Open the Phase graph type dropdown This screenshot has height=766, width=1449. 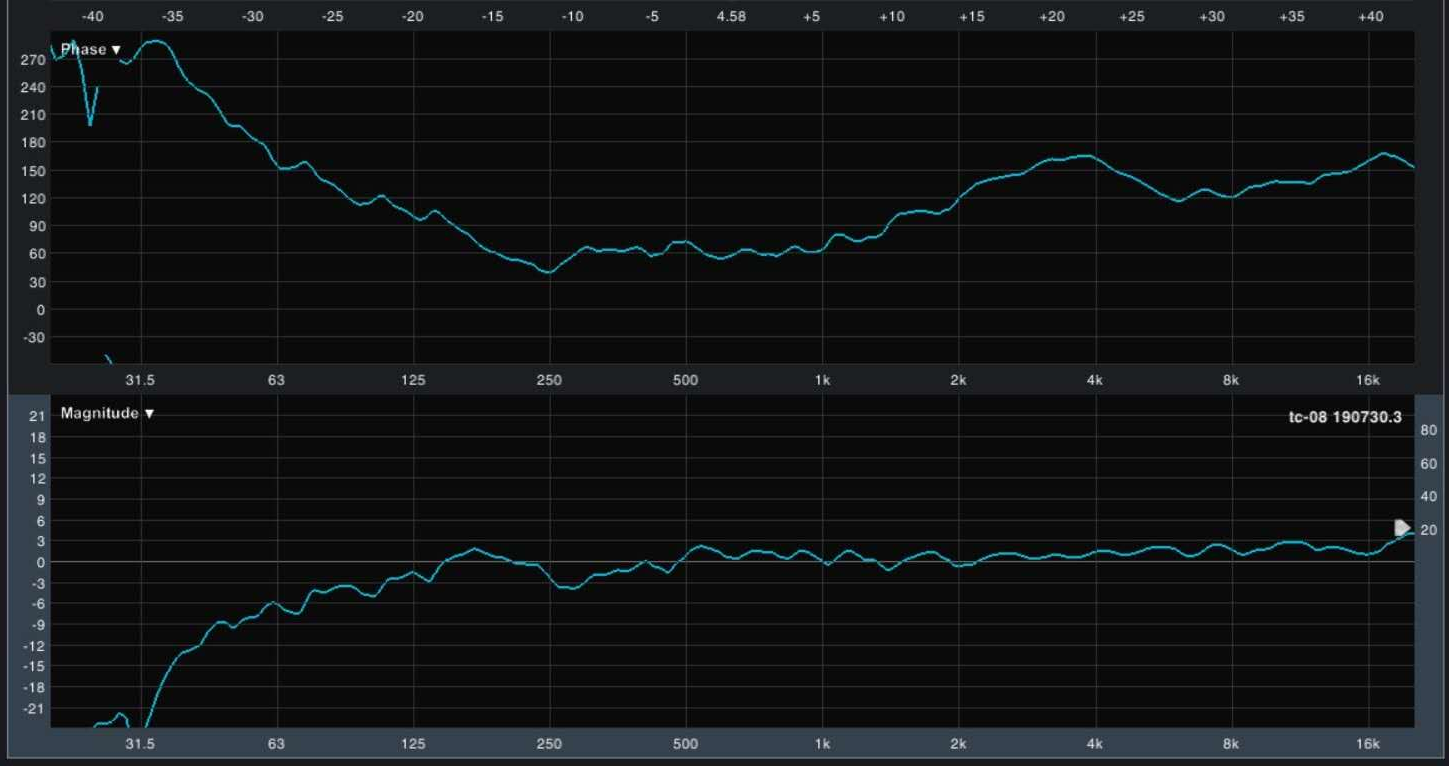[90, 50]
